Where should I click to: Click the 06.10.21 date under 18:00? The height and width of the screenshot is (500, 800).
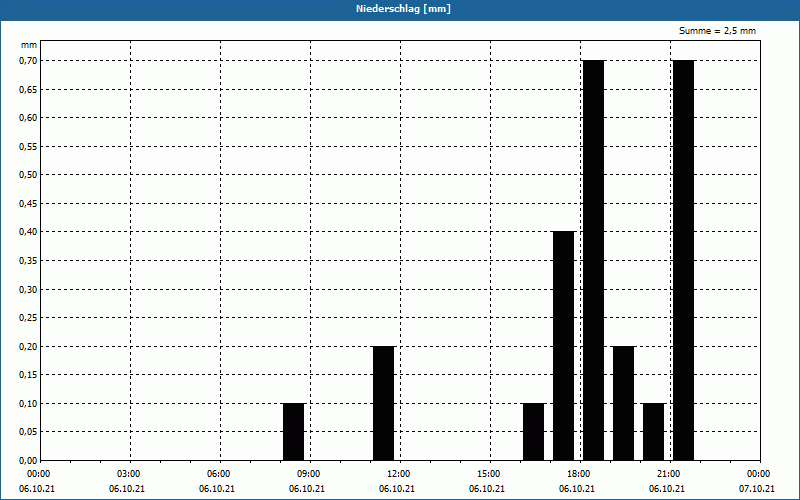click(x=577, y=489)
